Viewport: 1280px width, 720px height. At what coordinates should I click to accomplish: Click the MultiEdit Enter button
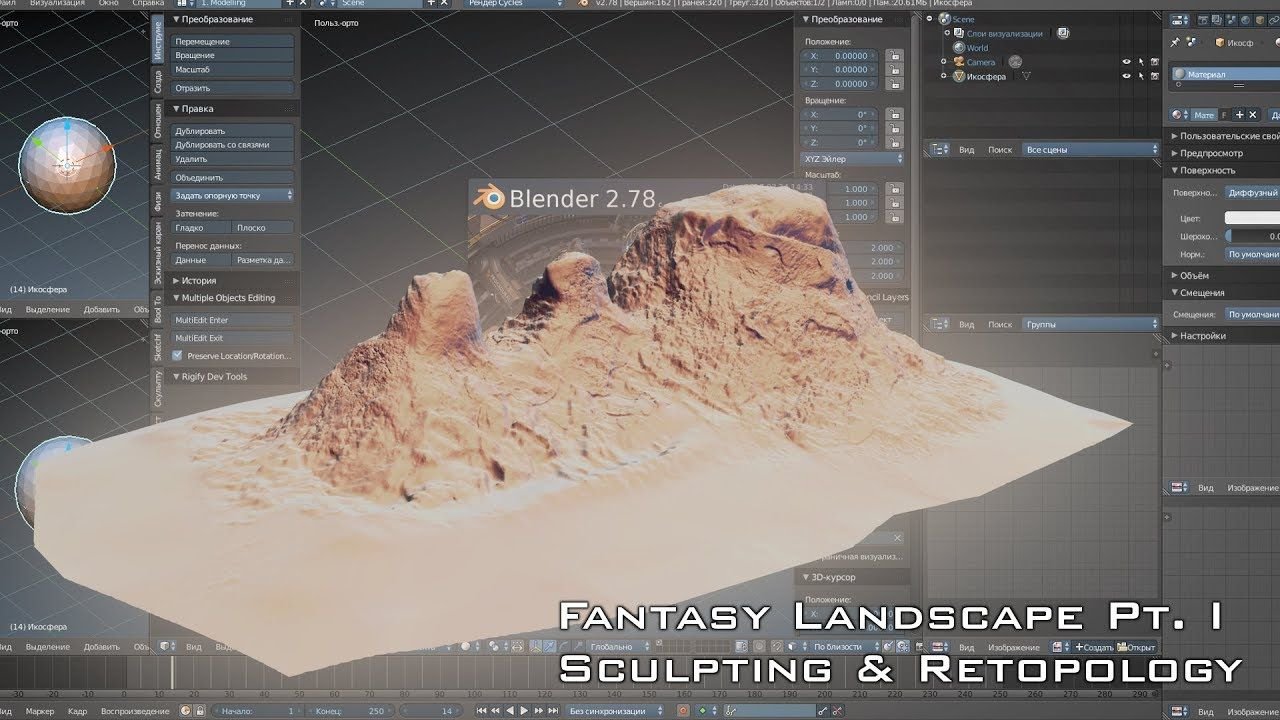(x=233, y=320)
